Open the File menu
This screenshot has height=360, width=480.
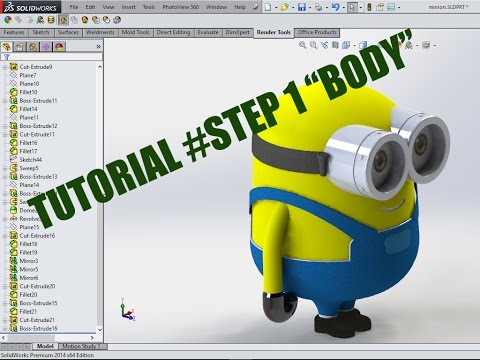pos(74,7)
